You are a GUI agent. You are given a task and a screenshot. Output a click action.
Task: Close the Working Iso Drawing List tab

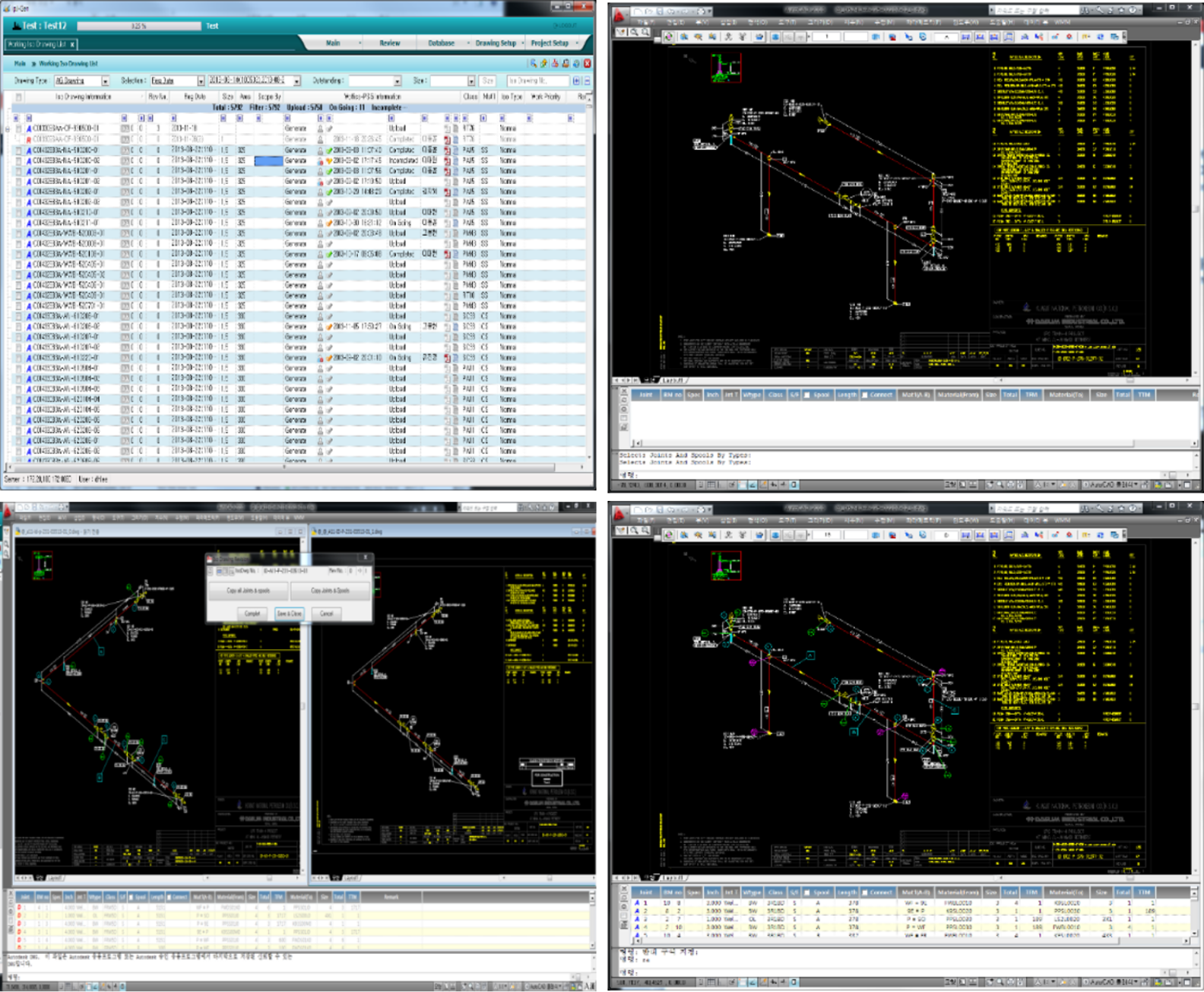pos(72,44)
